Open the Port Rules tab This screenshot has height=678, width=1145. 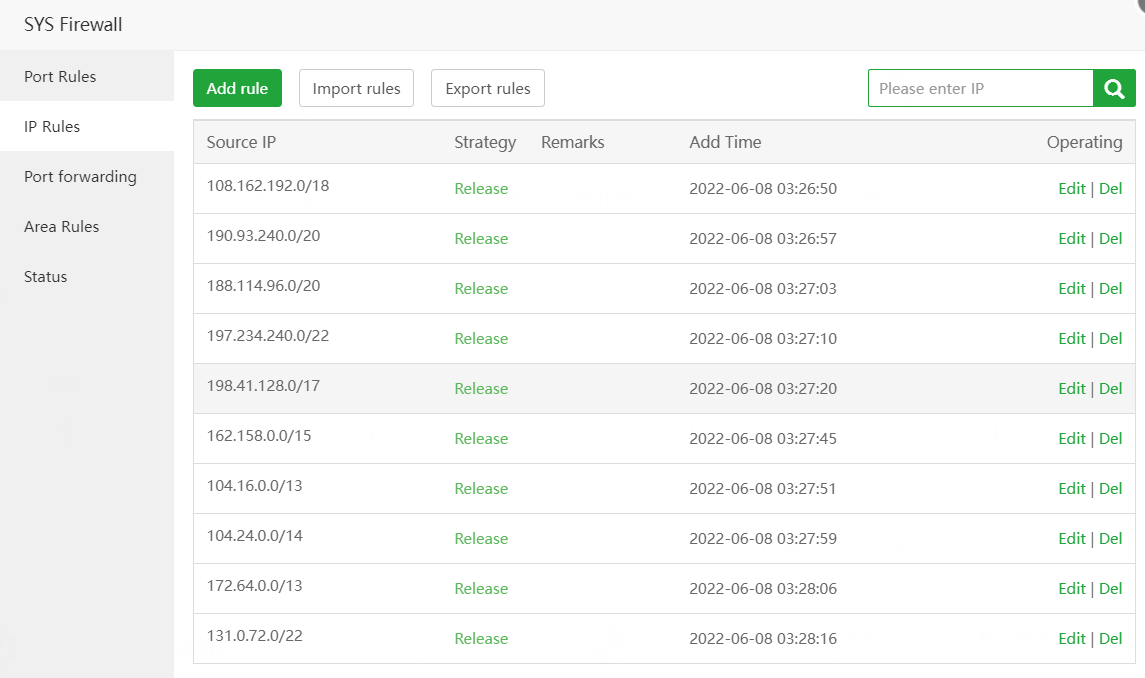click(x=60, y=77)
